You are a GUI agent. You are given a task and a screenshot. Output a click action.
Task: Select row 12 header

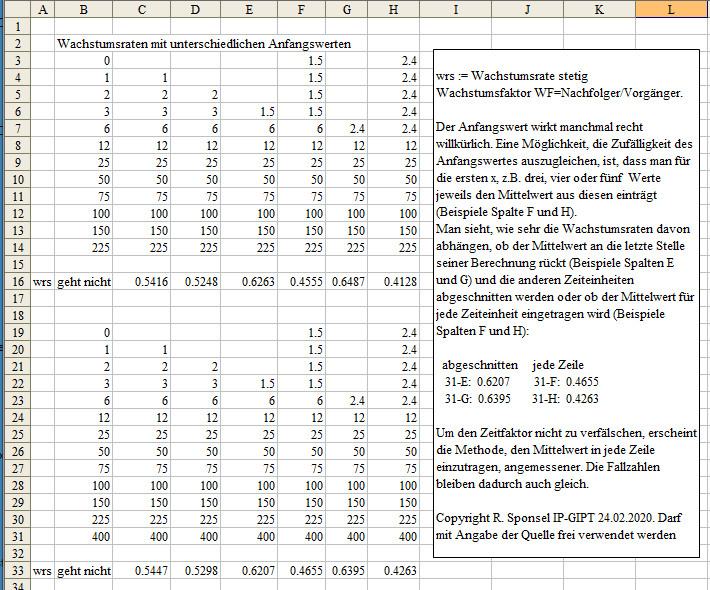[x=18, y=214]
